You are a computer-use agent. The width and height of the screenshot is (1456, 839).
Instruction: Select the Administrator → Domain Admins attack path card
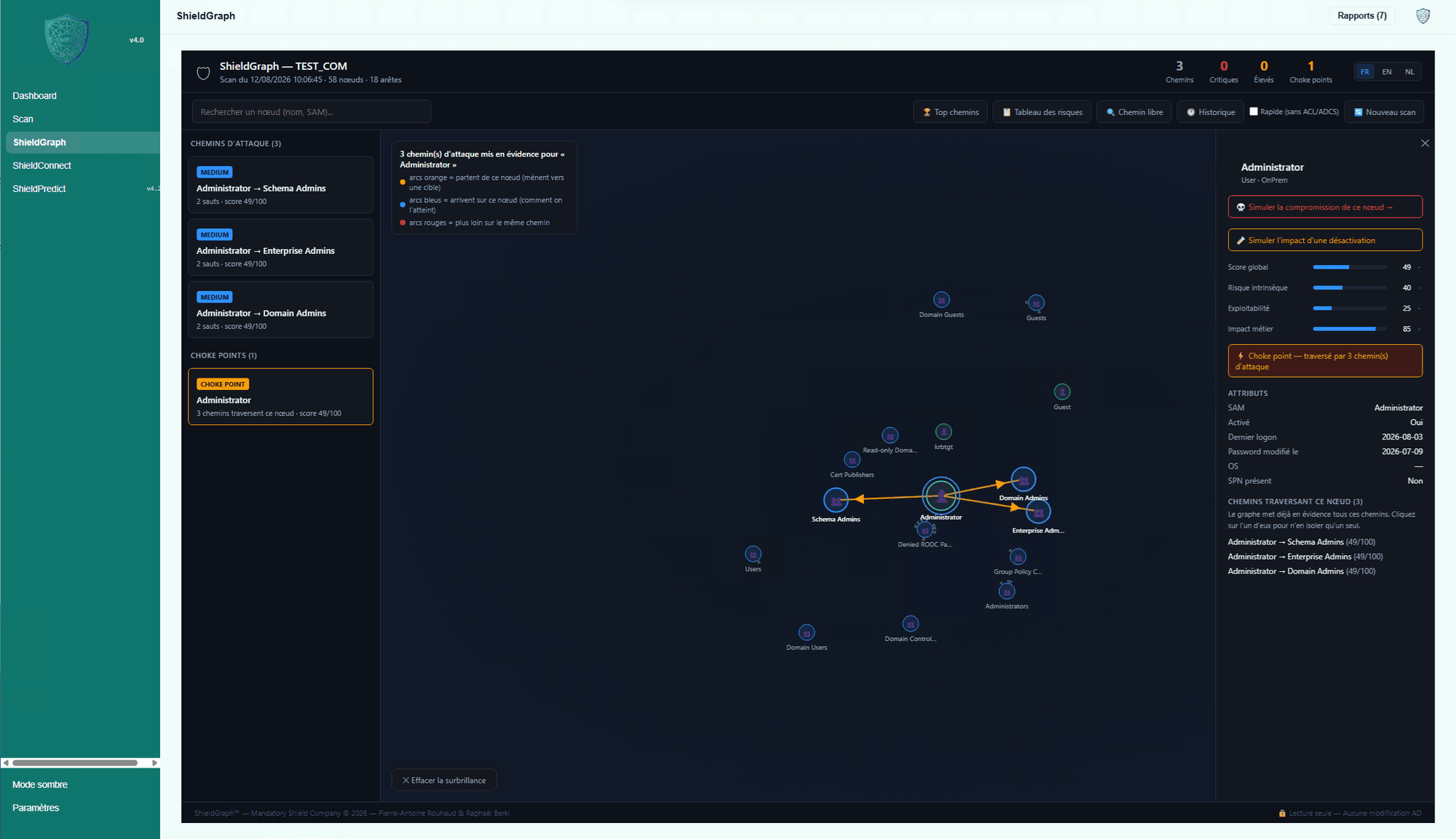280,310
